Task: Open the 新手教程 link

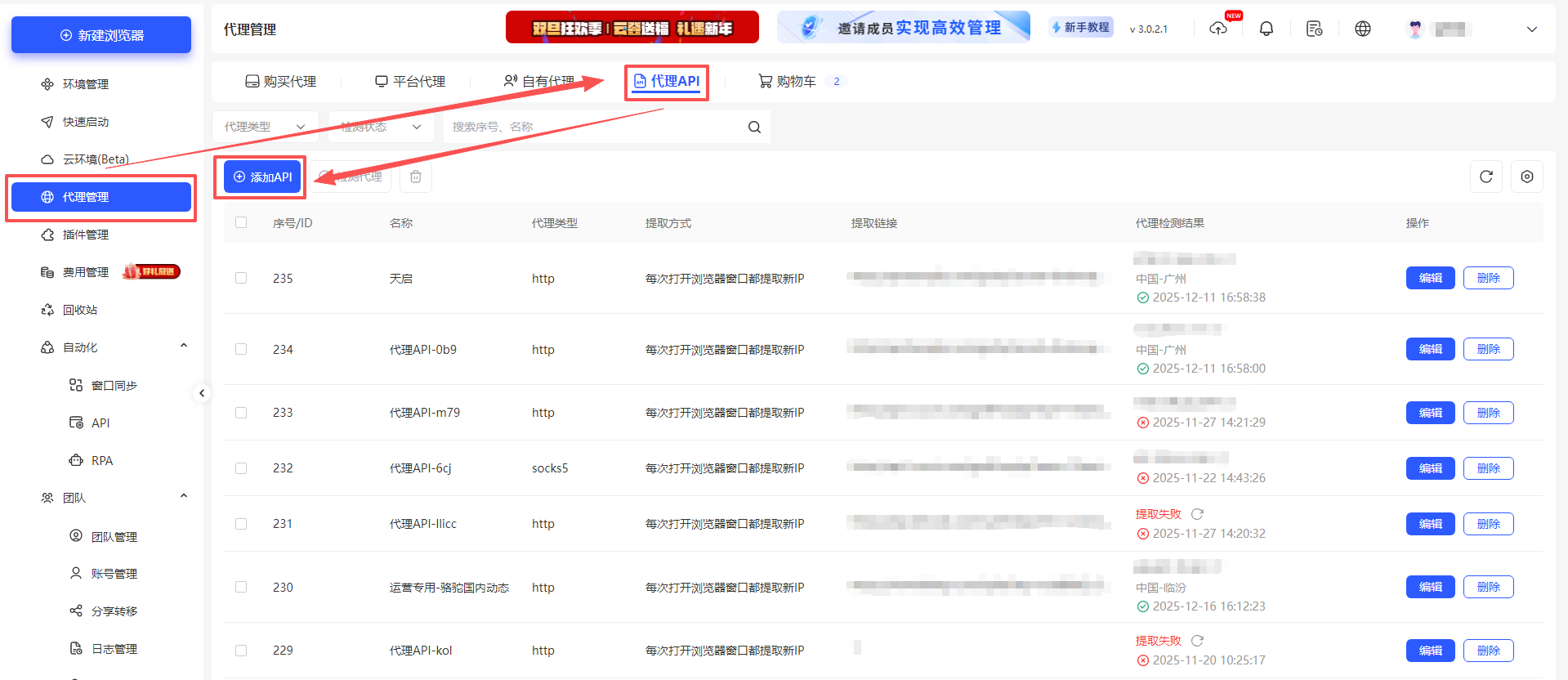Action: click(x=1081, y=28)
